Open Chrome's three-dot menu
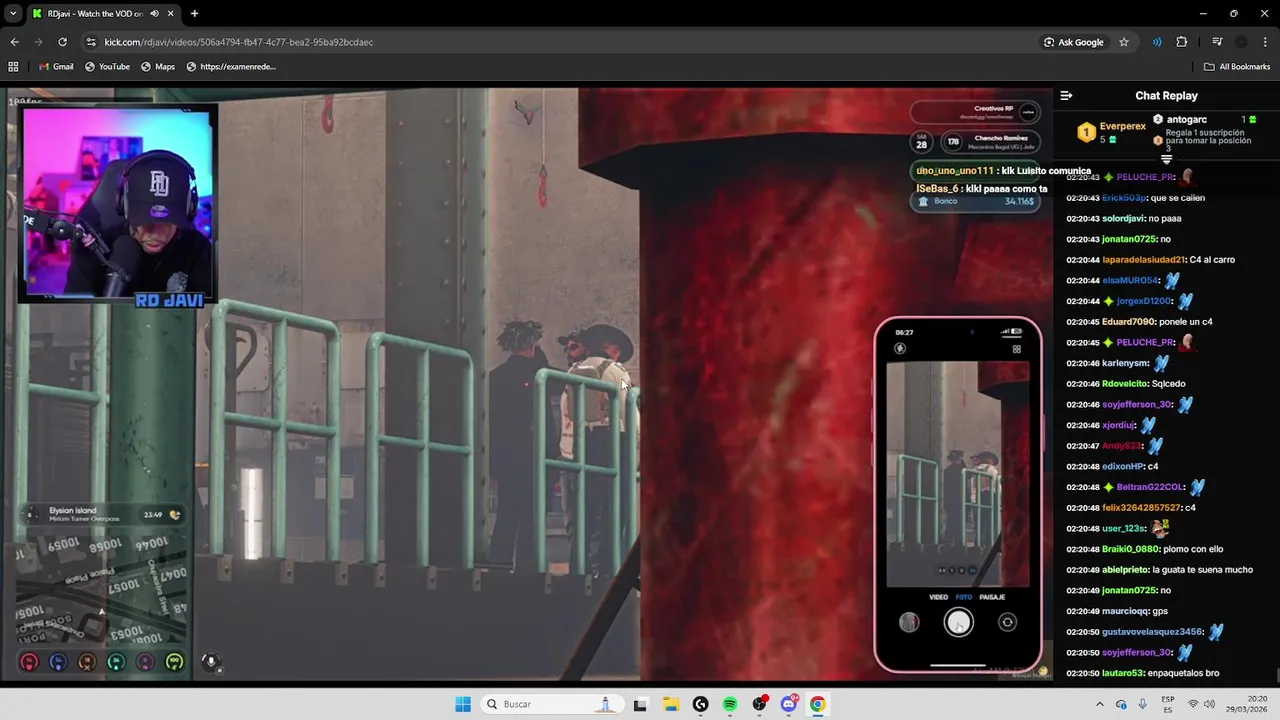1280x720 pixels. click(x=1265, y=42)
